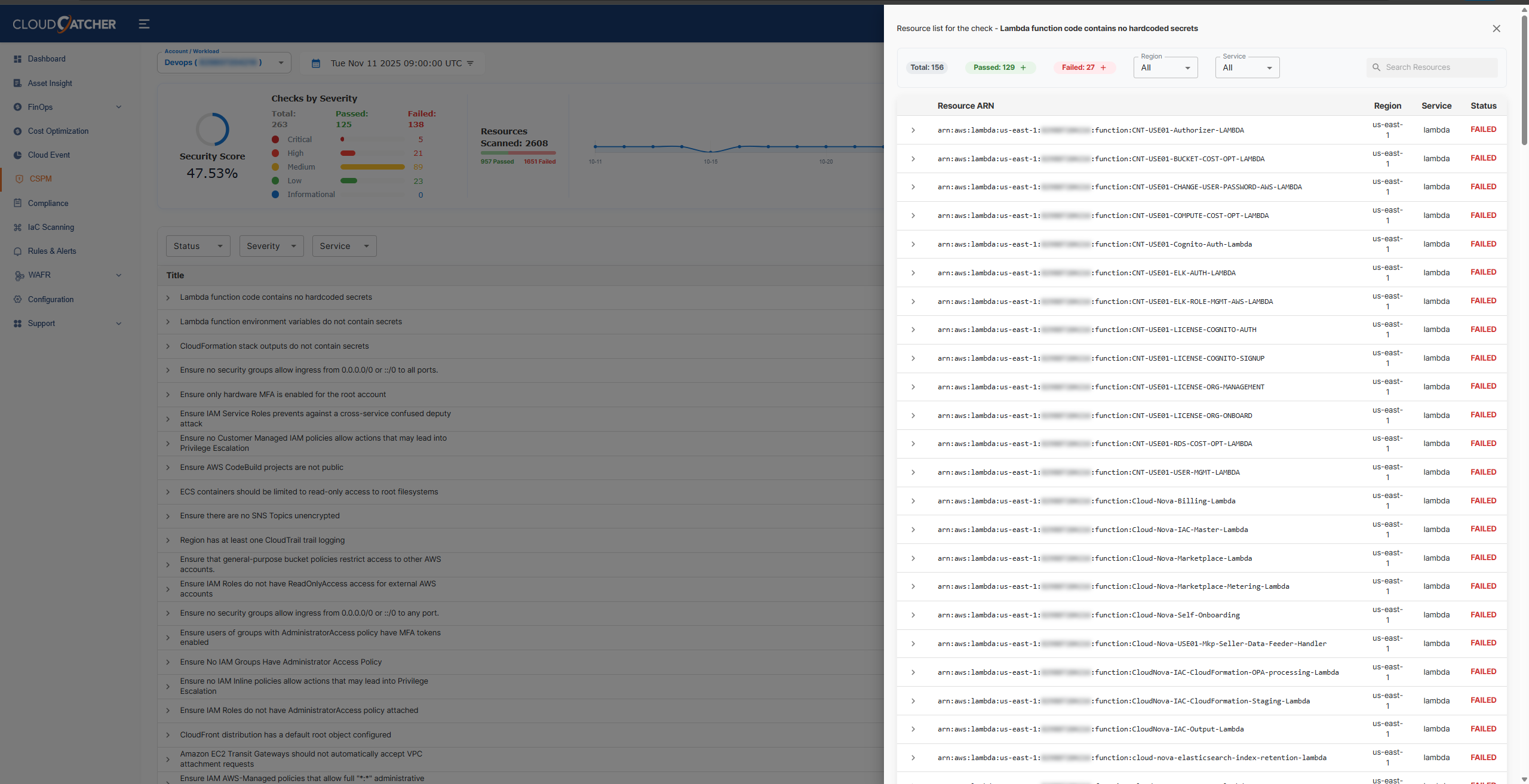Open the CSPM section in the sidebar

41,179
